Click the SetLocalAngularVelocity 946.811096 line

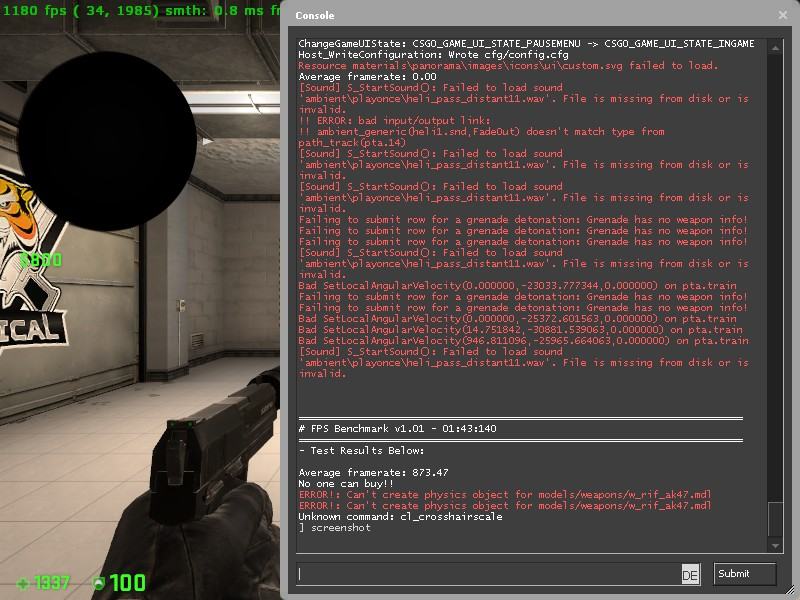[x=523, y=341]
